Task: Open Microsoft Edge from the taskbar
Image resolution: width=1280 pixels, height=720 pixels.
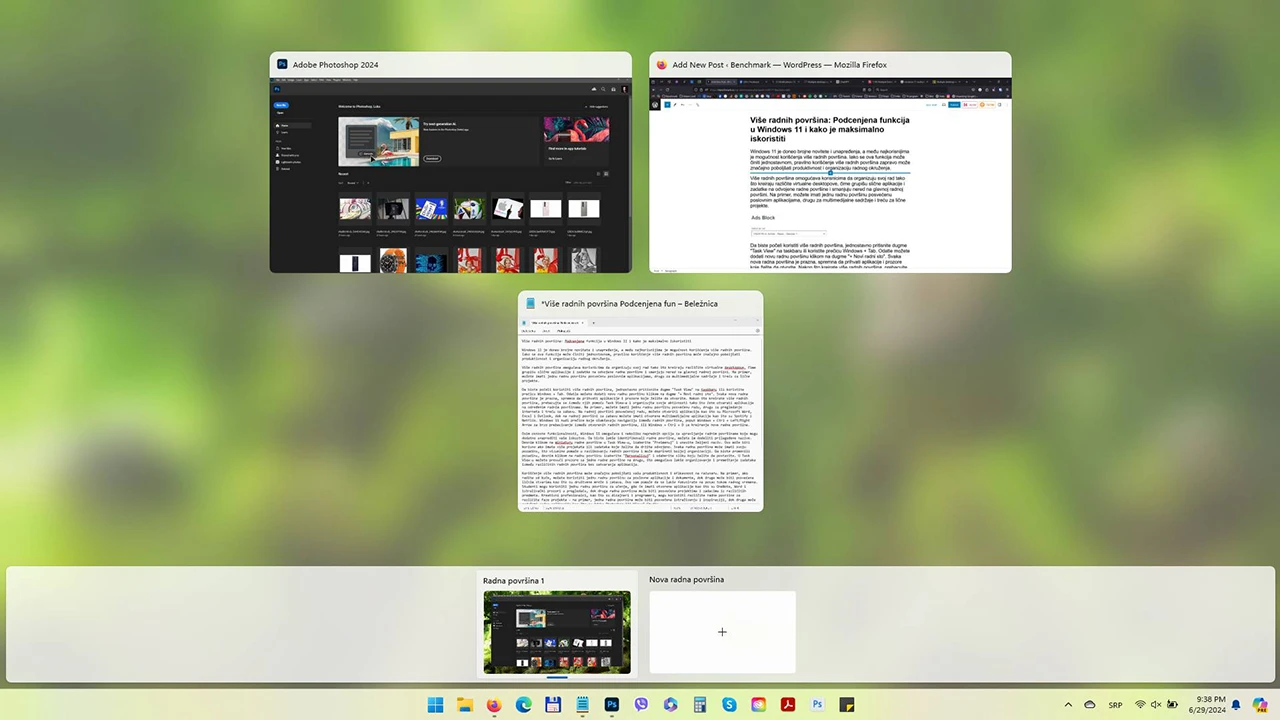Action: (x=523, y=705)
